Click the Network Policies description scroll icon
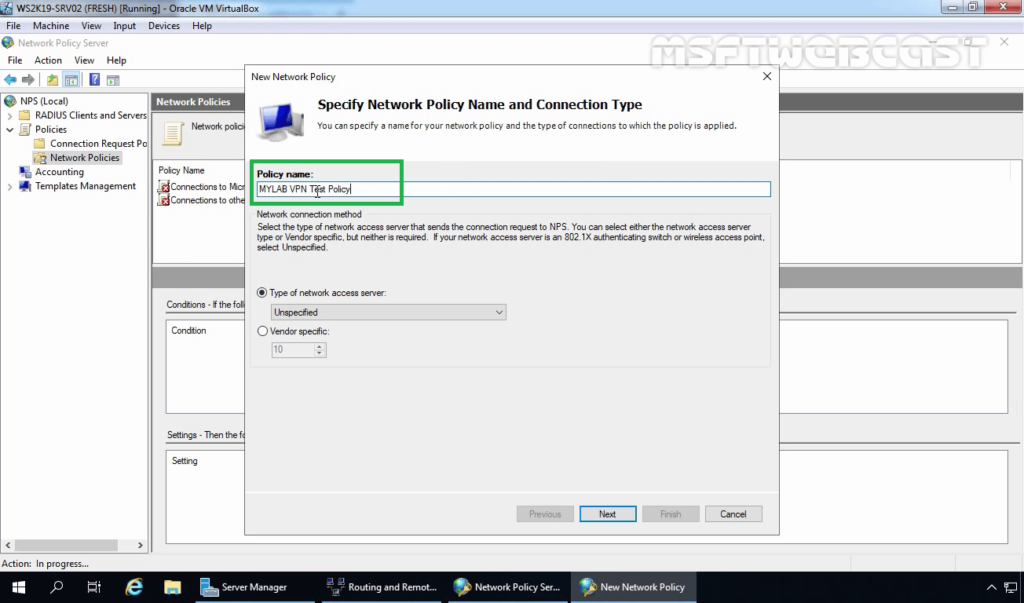 (173, 133)
